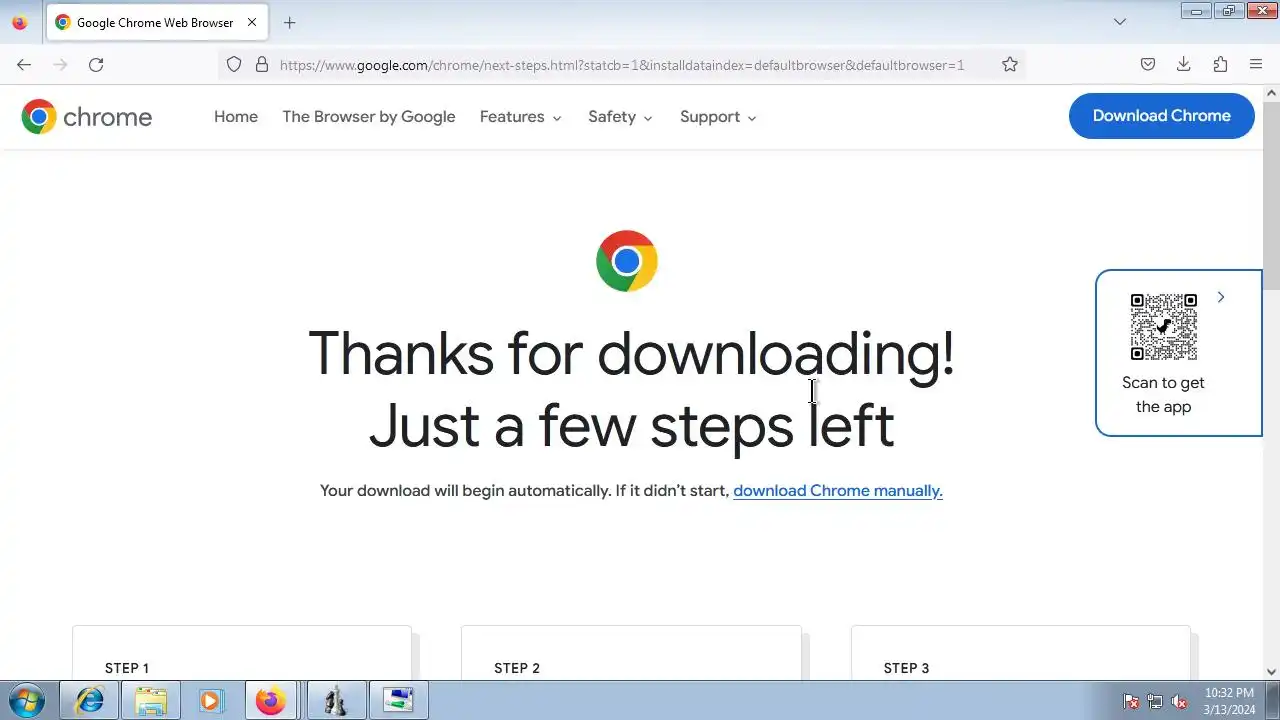Screen dimensions: 1280x720
Task: Open the list all tabs chevron
Action: coord(1120,22)
